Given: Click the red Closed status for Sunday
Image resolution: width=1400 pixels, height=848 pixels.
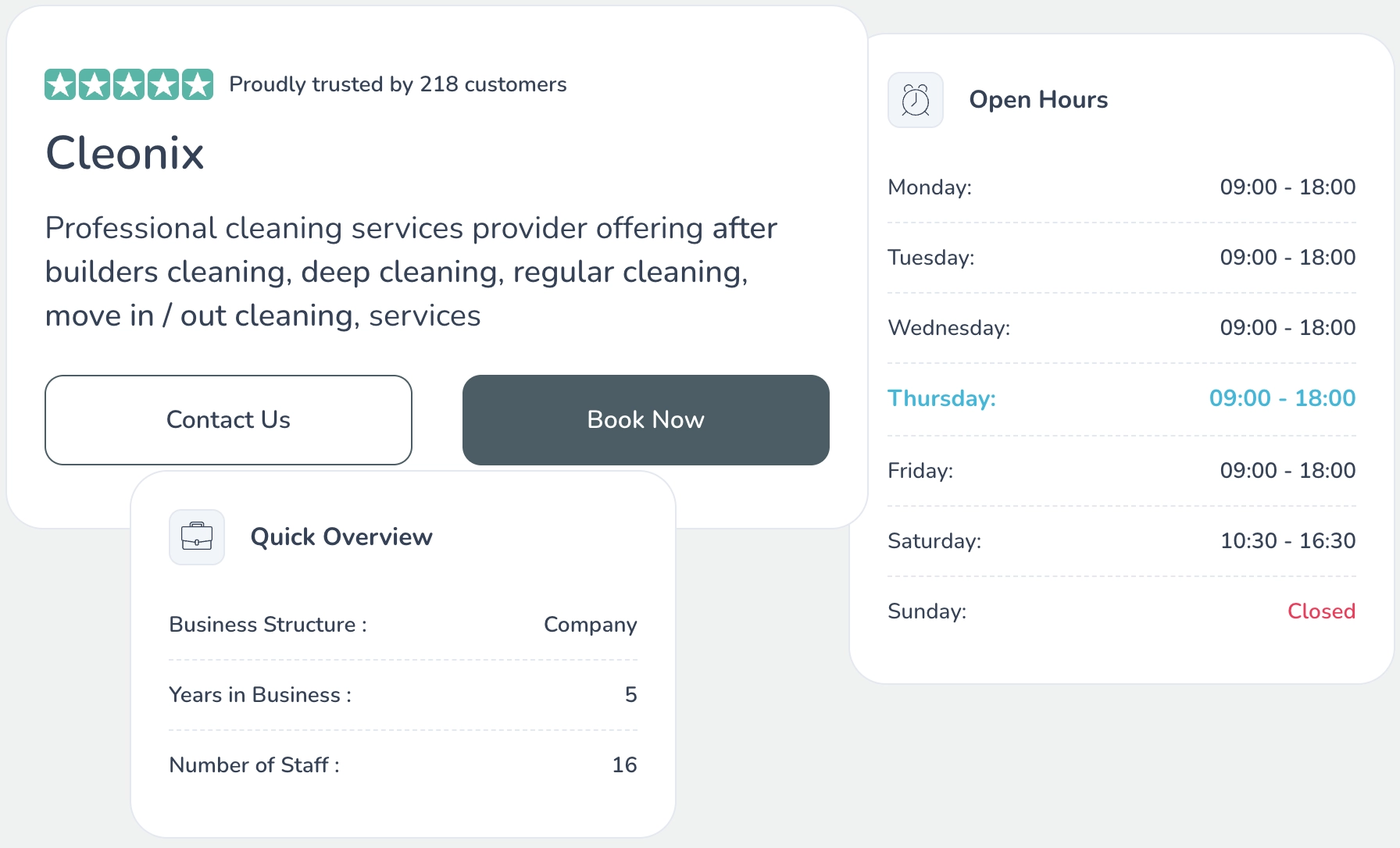Looking at the screenshot, I should pyautogui.click(x=1321, y=611).
